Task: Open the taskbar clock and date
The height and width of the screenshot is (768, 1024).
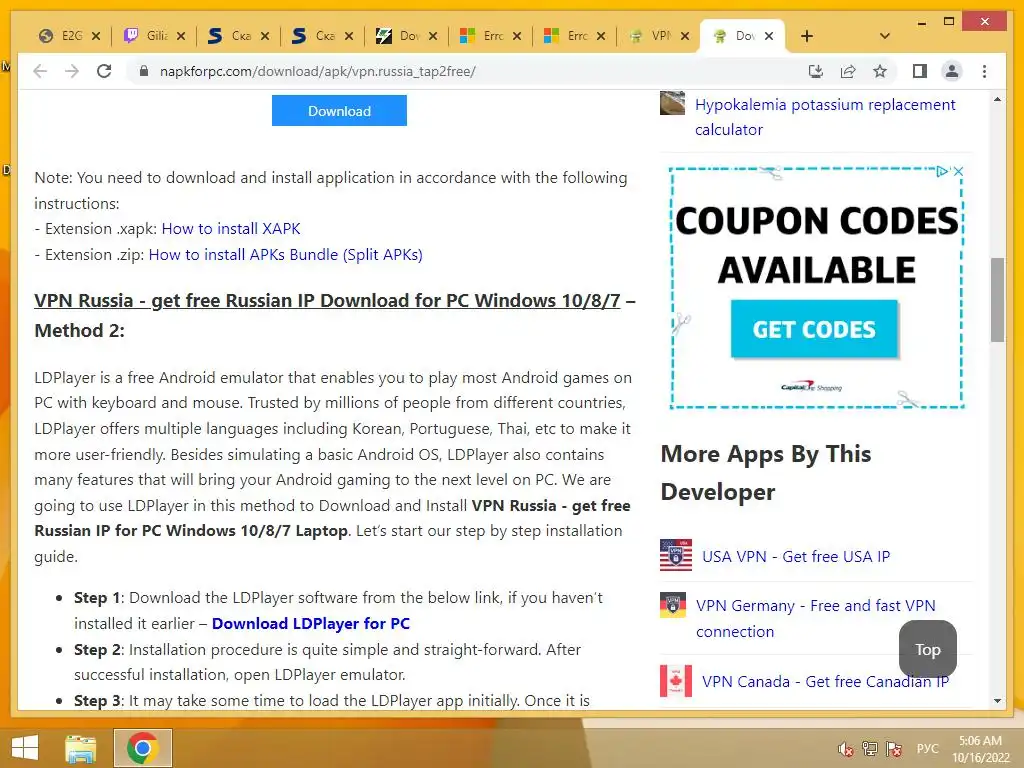Action: pos(980,749)
